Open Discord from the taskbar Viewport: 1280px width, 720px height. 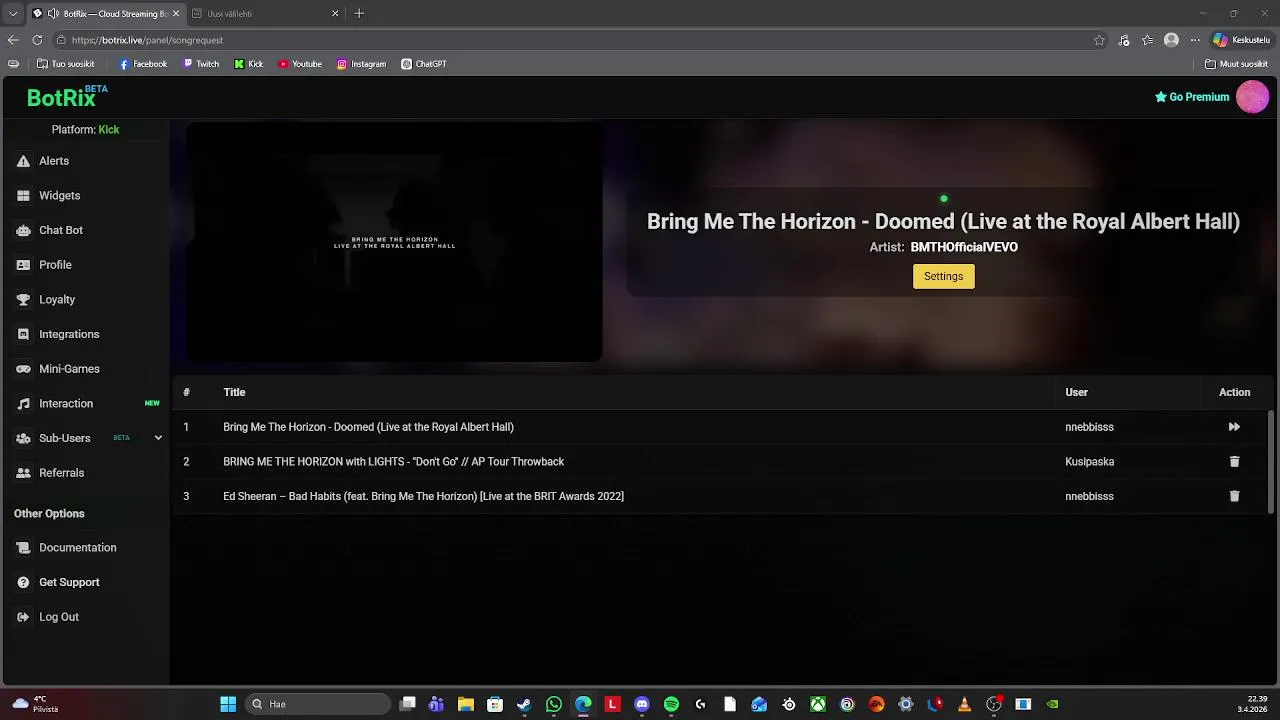[642, 704]
